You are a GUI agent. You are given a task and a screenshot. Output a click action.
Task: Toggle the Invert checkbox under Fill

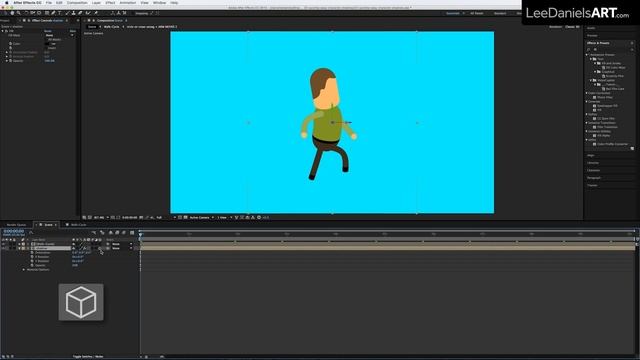pos(46,48)
